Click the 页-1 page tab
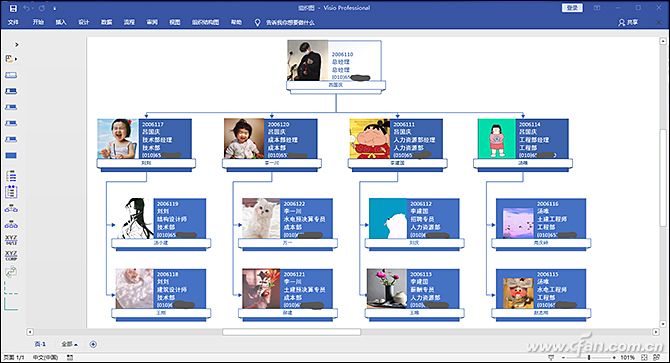The height and width of the screenshot is (363, 670). pos(40,344)
